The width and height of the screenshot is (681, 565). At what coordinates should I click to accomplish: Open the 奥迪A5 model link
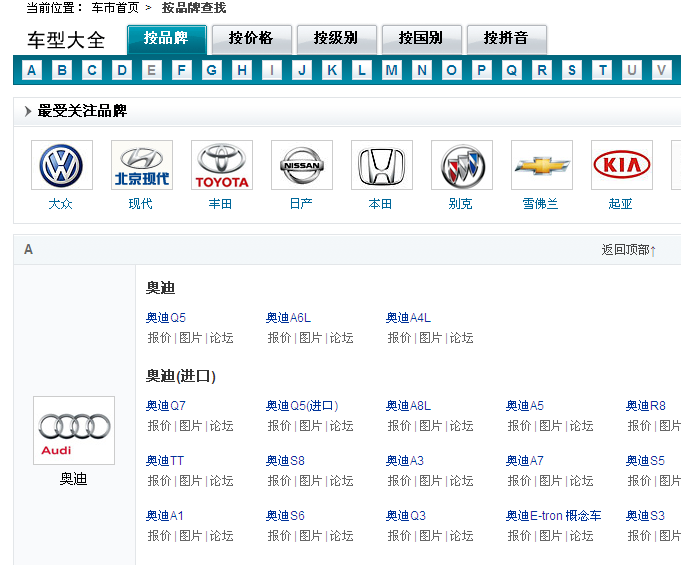pyautogui.click(x=525, y=406)
